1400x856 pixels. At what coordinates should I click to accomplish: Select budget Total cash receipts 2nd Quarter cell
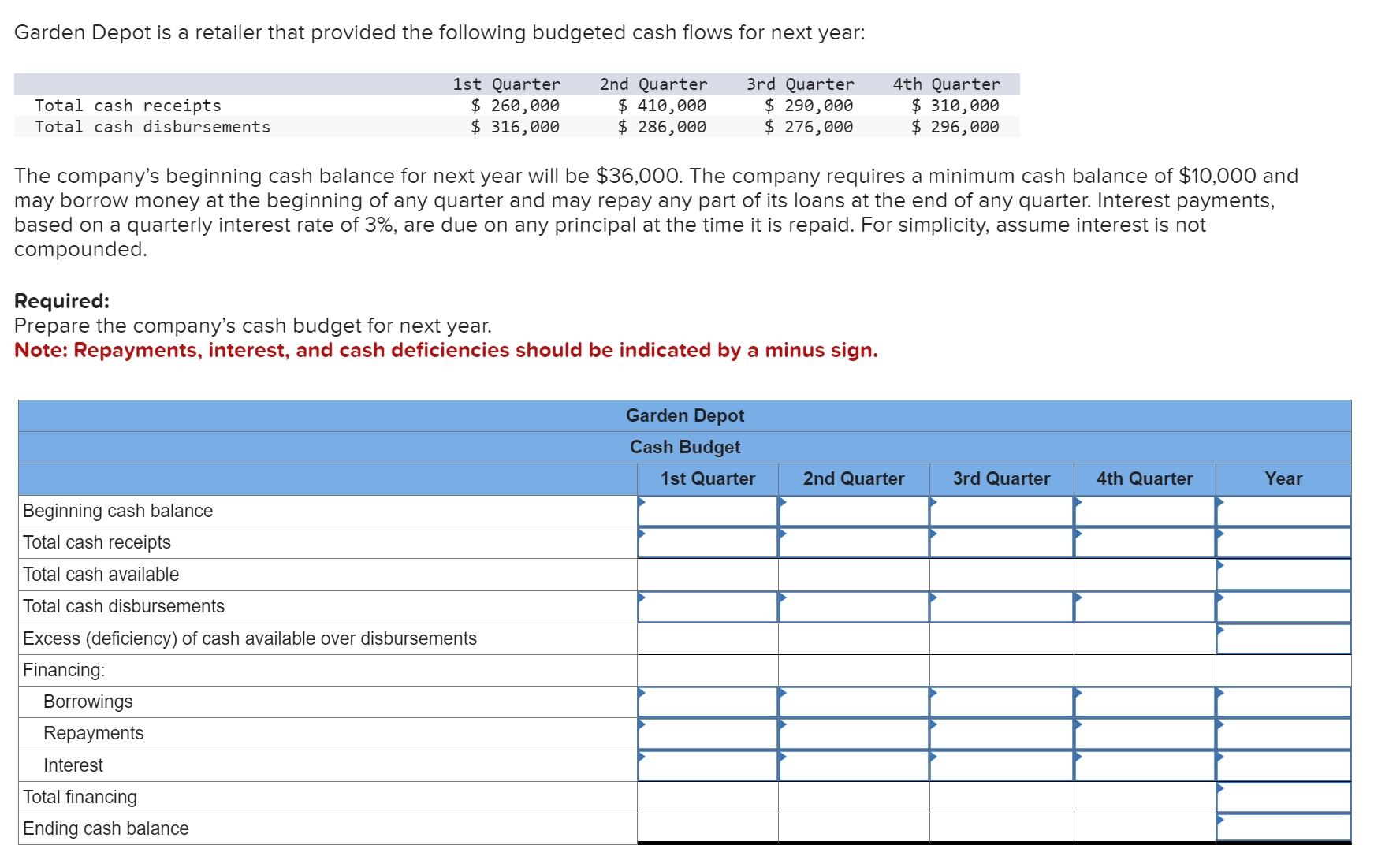point(854,542)
